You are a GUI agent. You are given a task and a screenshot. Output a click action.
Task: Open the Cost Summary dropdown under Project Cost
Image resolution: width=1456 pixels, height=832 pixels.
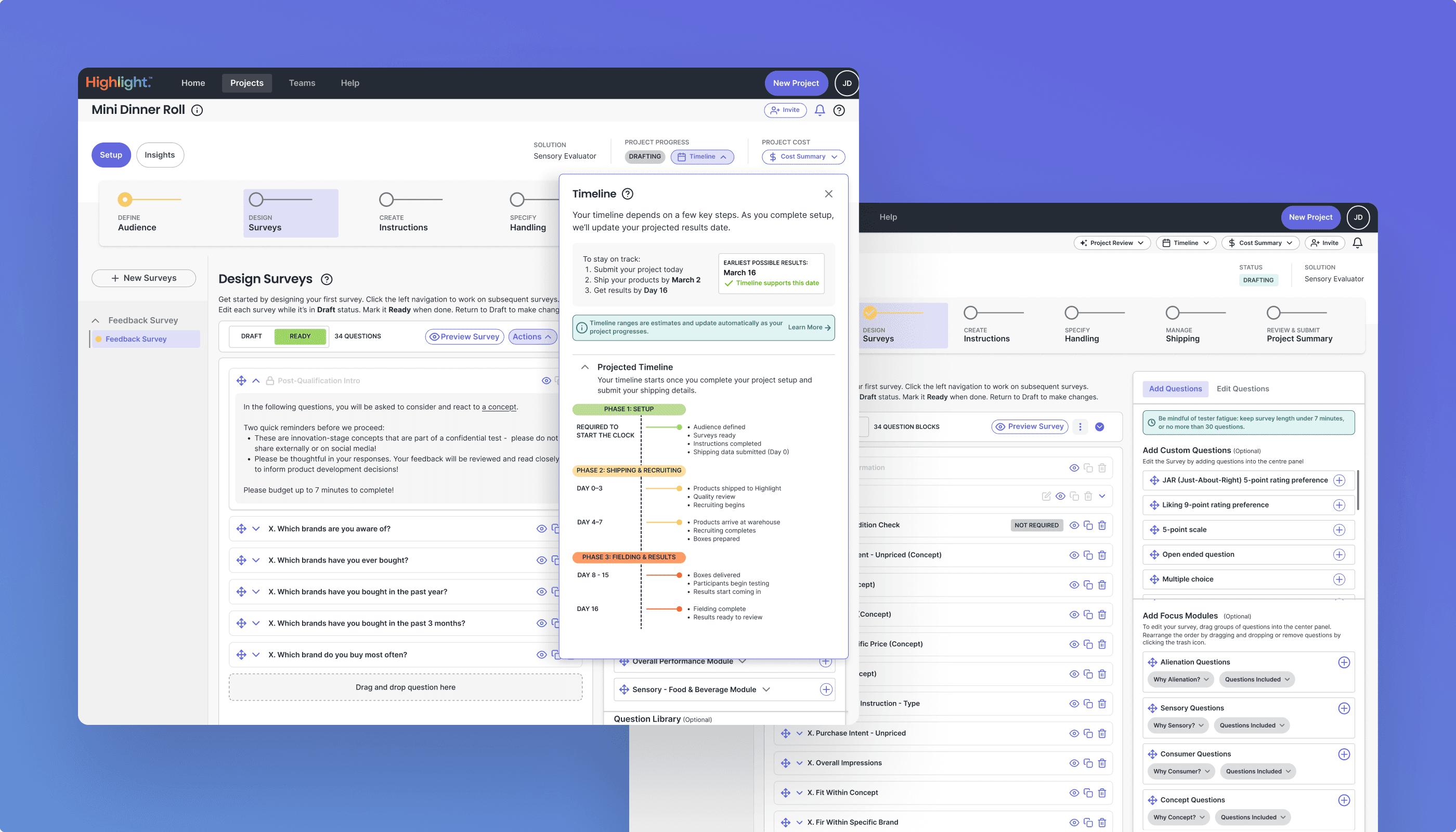tap(803, 157)
